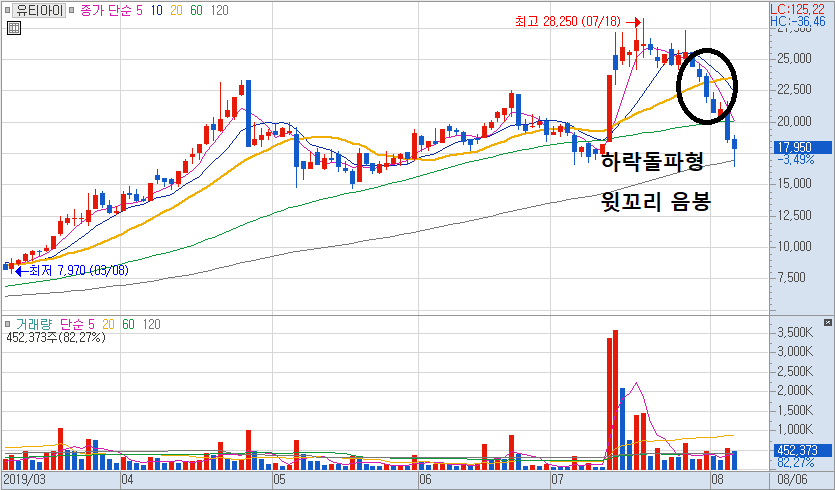
Task: Select the volume 120 MA label
Action: pyautogui.click(x=152, y=324)
